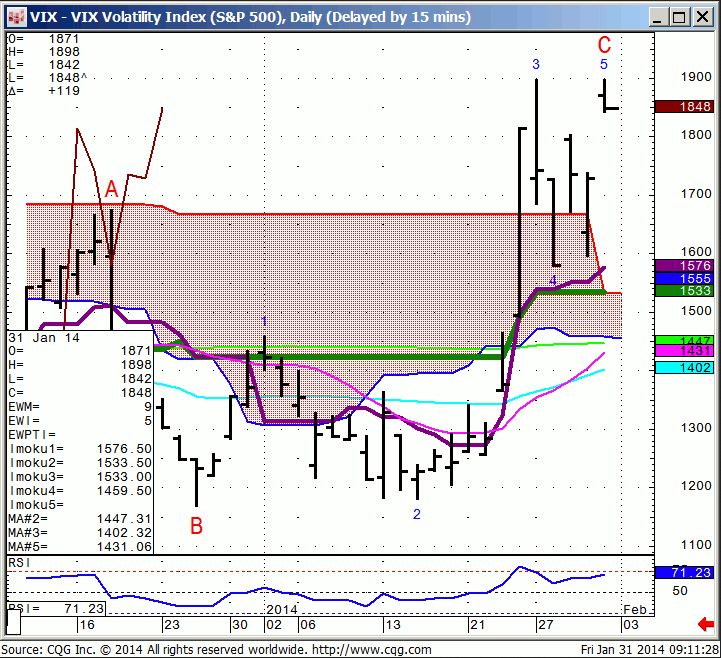
Task: Select the cyan 1402 price label
Action: pyautogui.click(x=685, y=367)
